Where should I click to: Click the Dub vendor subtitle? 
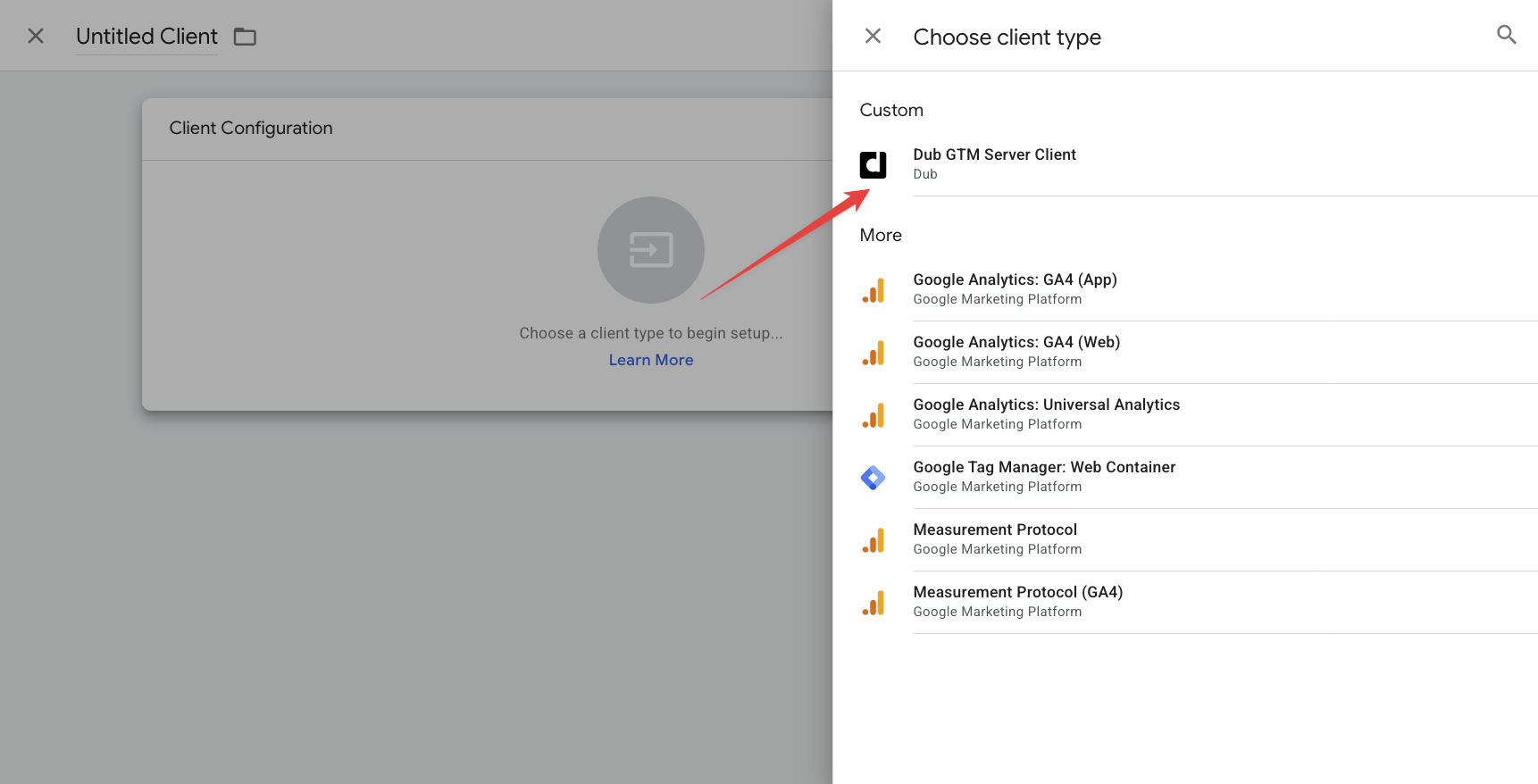(x=925, y=174)
